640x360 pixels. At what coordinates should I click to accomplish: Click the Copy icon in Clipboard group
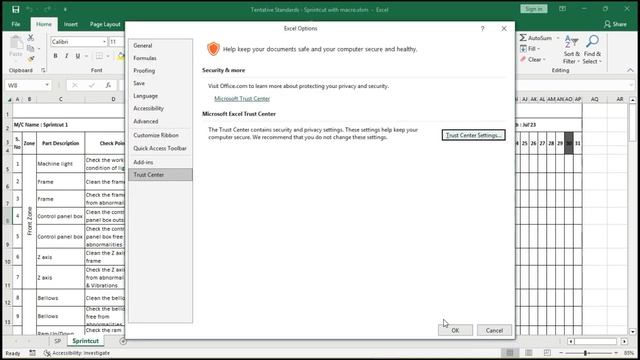pyautogui.click(x=31, y=49)
